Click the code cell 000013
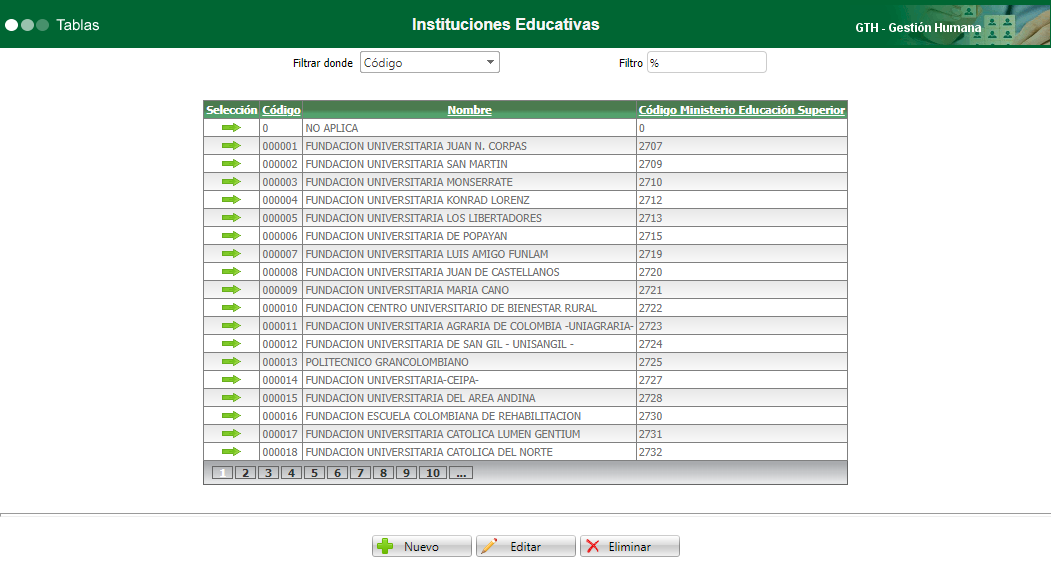The width and height of the screenshot is (1051, 565). pyautogui.click(x=280, y=362)
